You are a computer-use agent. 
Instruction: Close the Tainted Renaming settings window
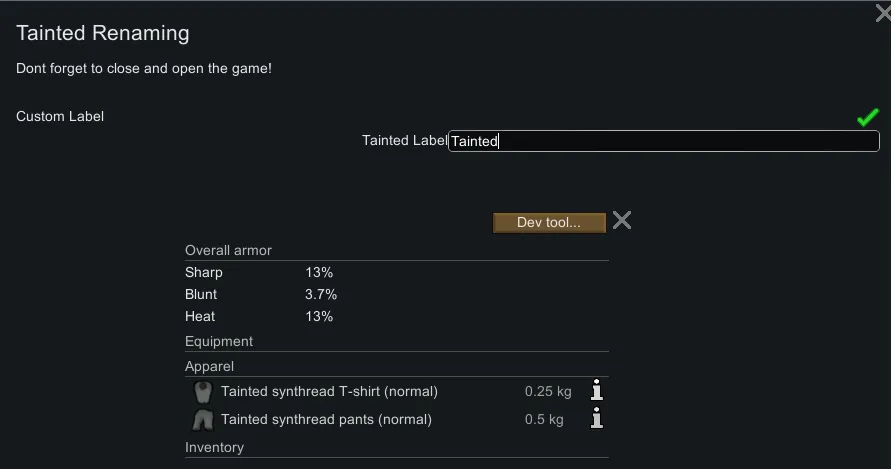click(882, 13)
